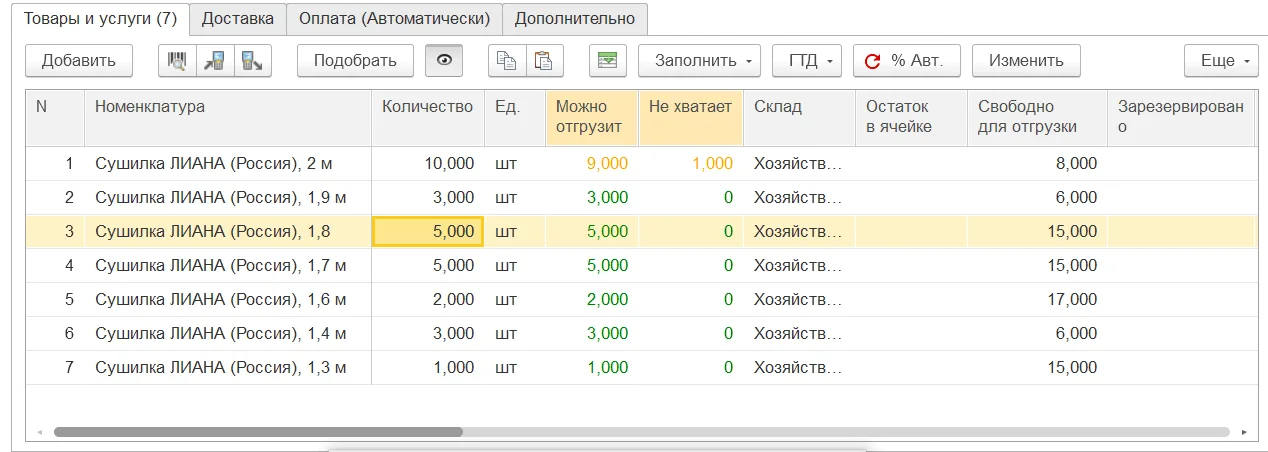
Task: Click the upload to data terminal icon
Action: pyautogui.click(x=253, y=60)
